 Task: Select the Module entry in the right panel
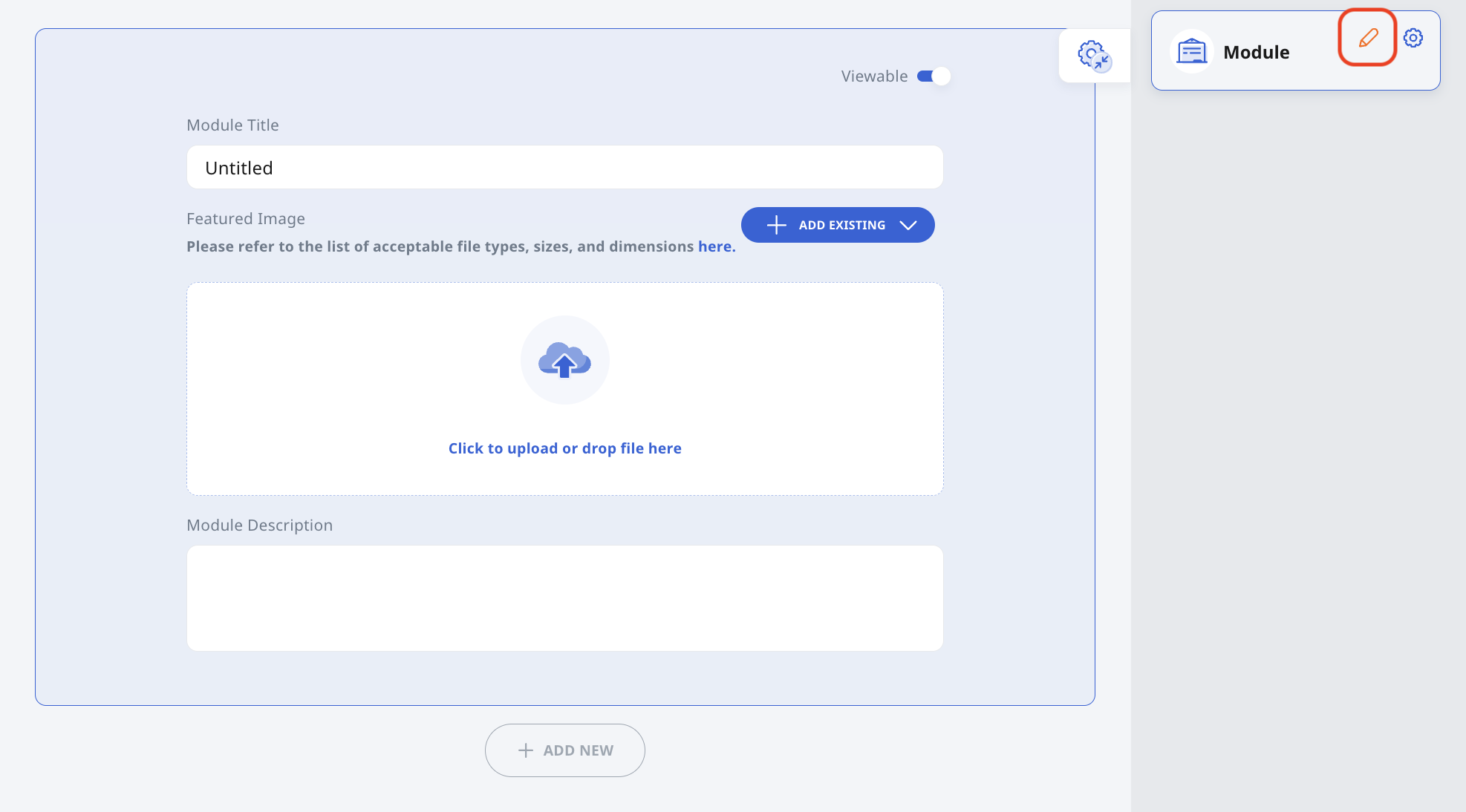pos(1256,52)
